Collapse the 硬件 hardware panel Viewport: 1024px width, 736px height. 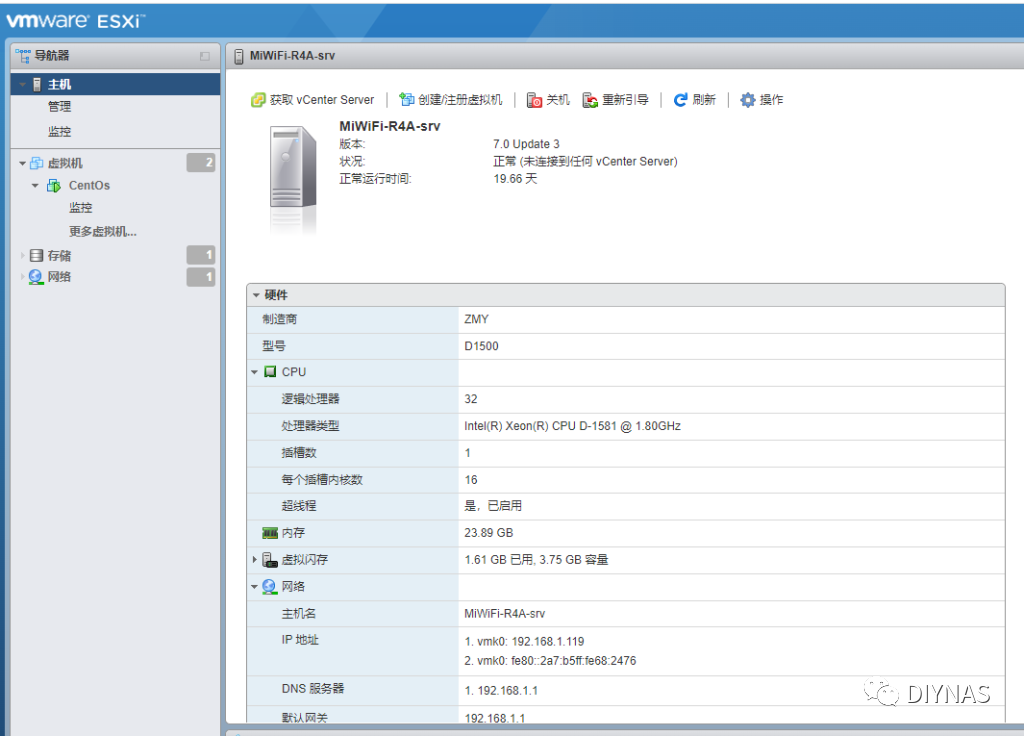pos(257,295)
